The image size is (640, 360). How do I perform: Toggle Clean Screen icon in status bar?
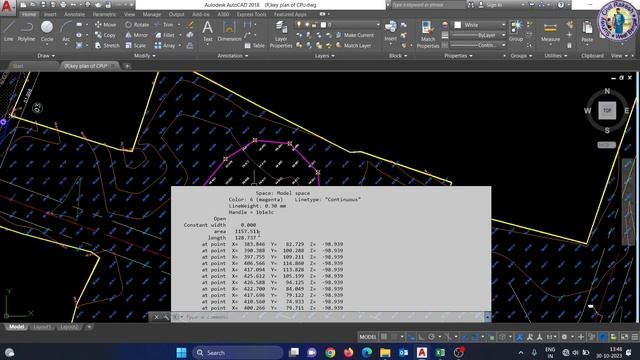coord(625,337)
